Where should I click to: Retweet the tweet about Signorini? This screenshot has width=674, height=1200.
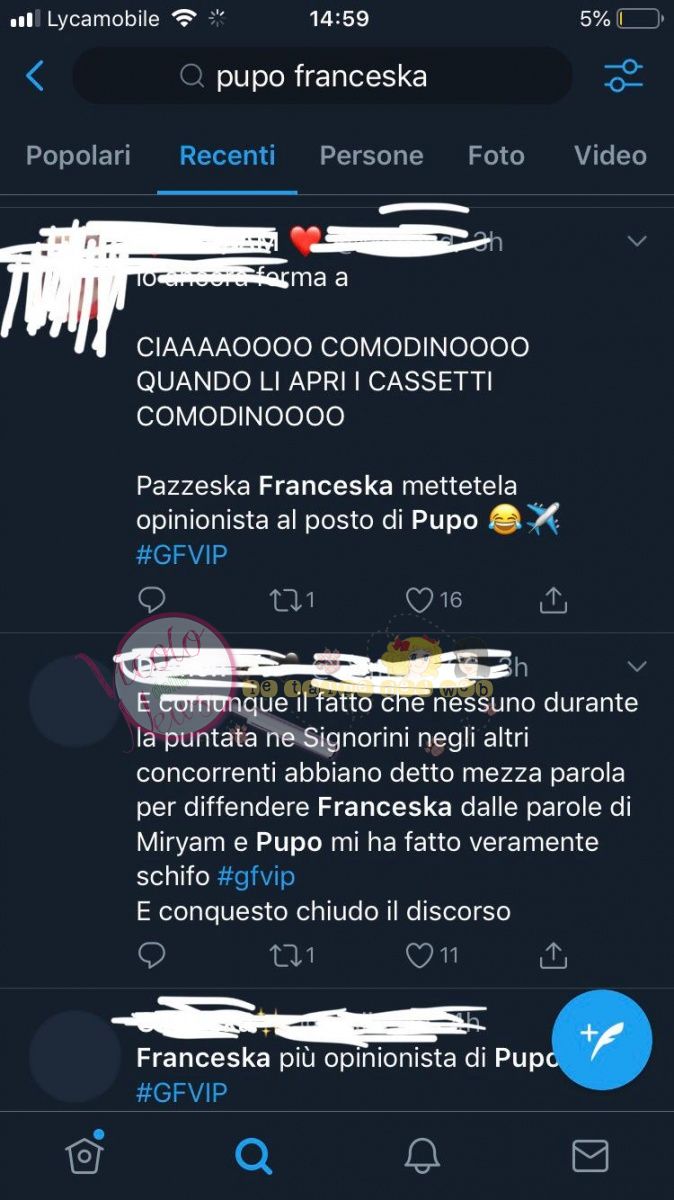pos(292,955)
